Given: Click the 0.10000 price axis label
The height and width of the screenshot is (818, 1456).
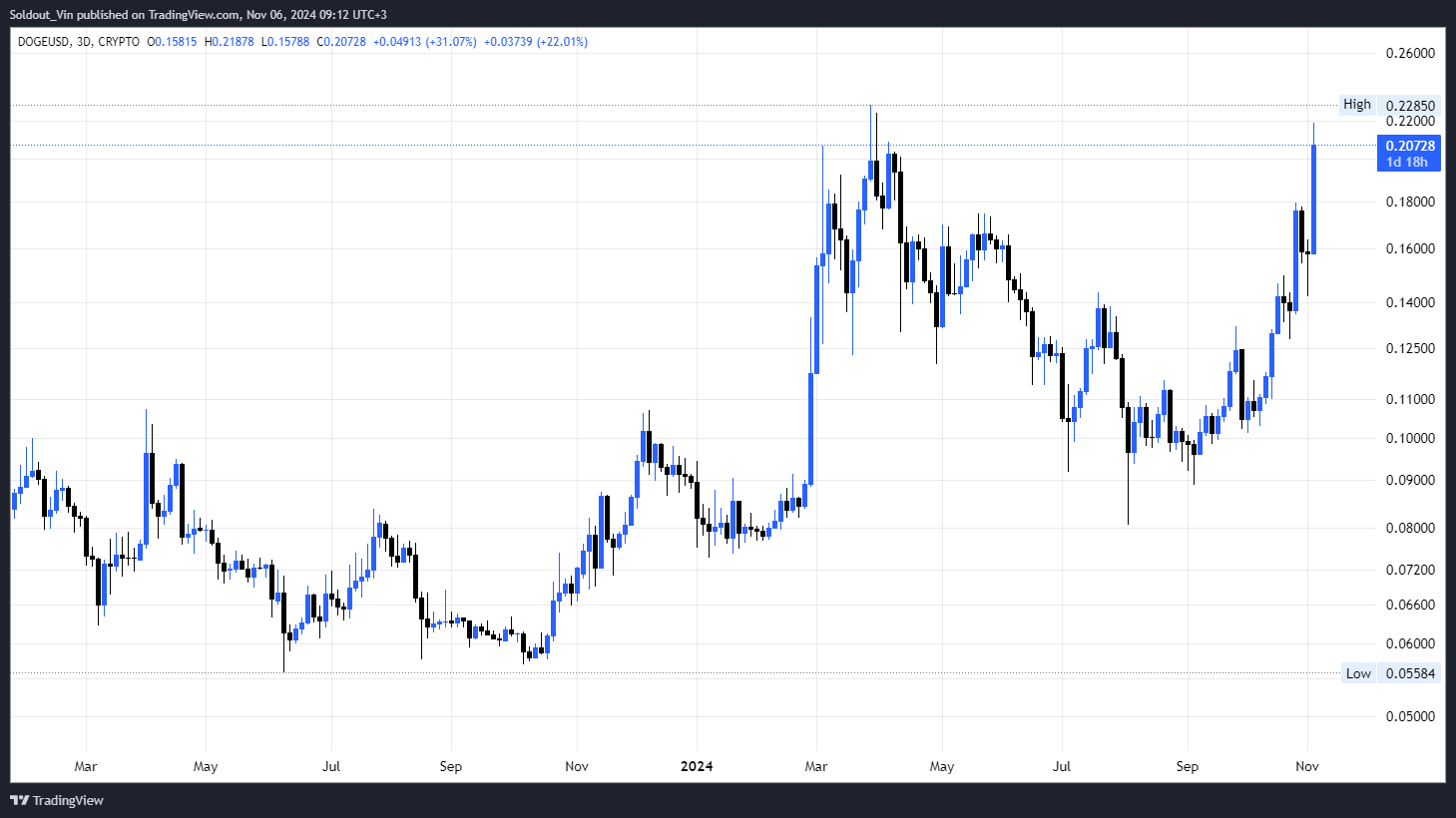Looking at the screenshot, I should (x=1410, y=438).
